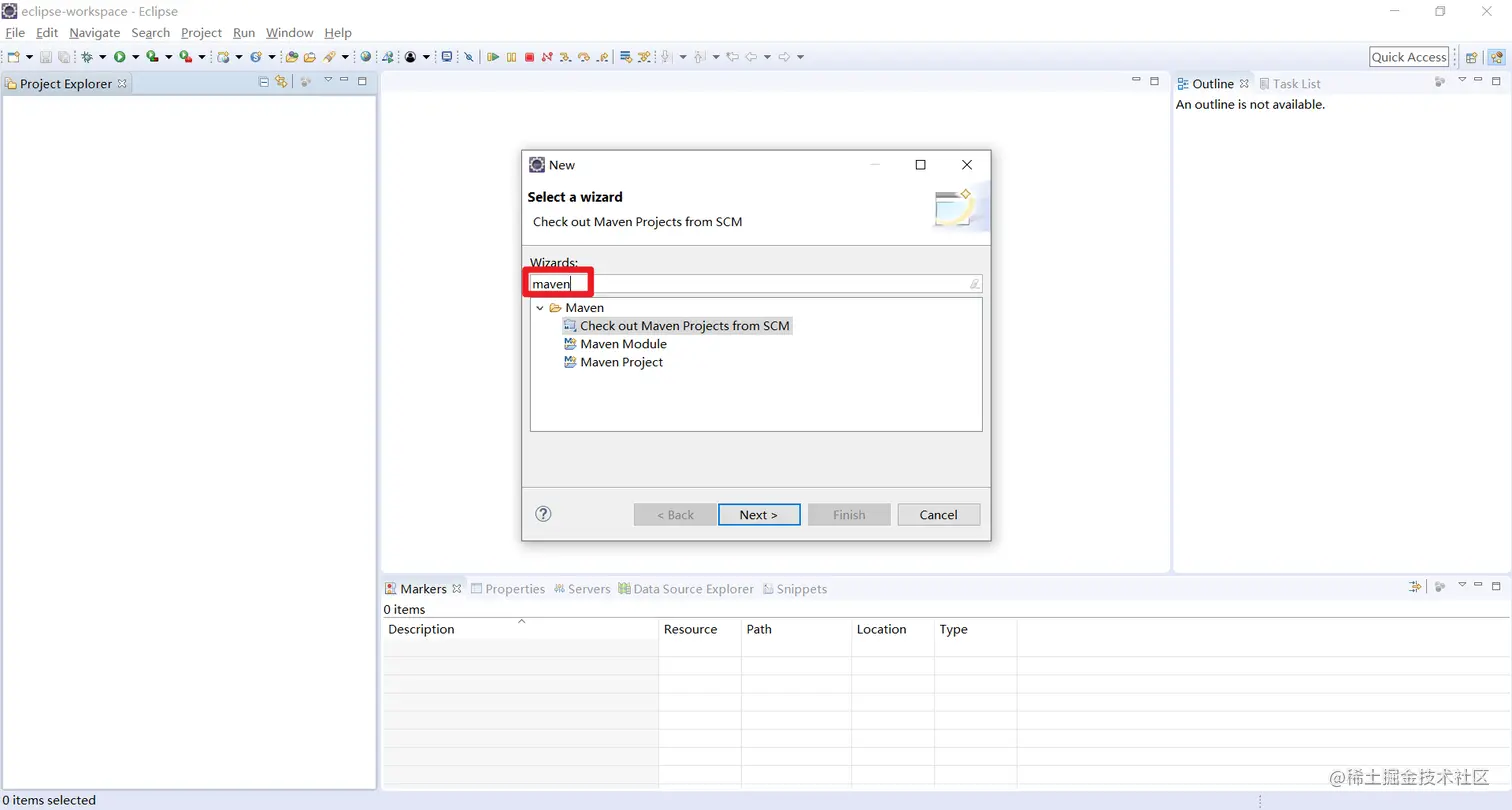Switch to the Snippets tab
Viewport: 1512px width, 810px height.
(x=794, y=589)
